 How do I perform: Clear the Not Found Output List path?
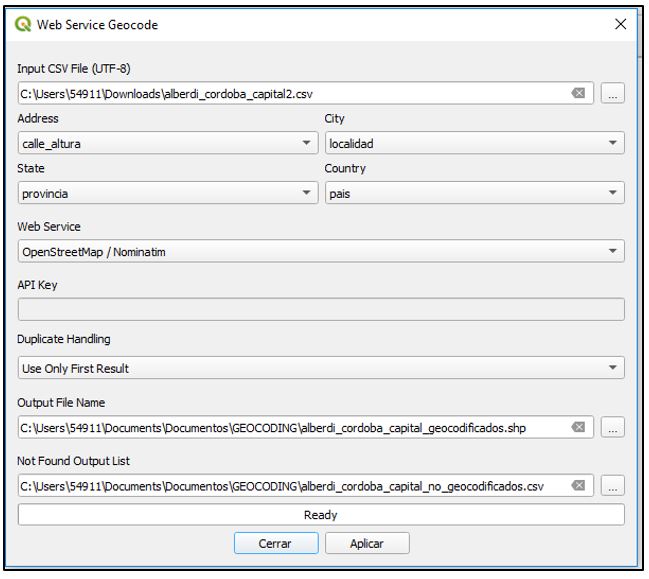point(578,485)
